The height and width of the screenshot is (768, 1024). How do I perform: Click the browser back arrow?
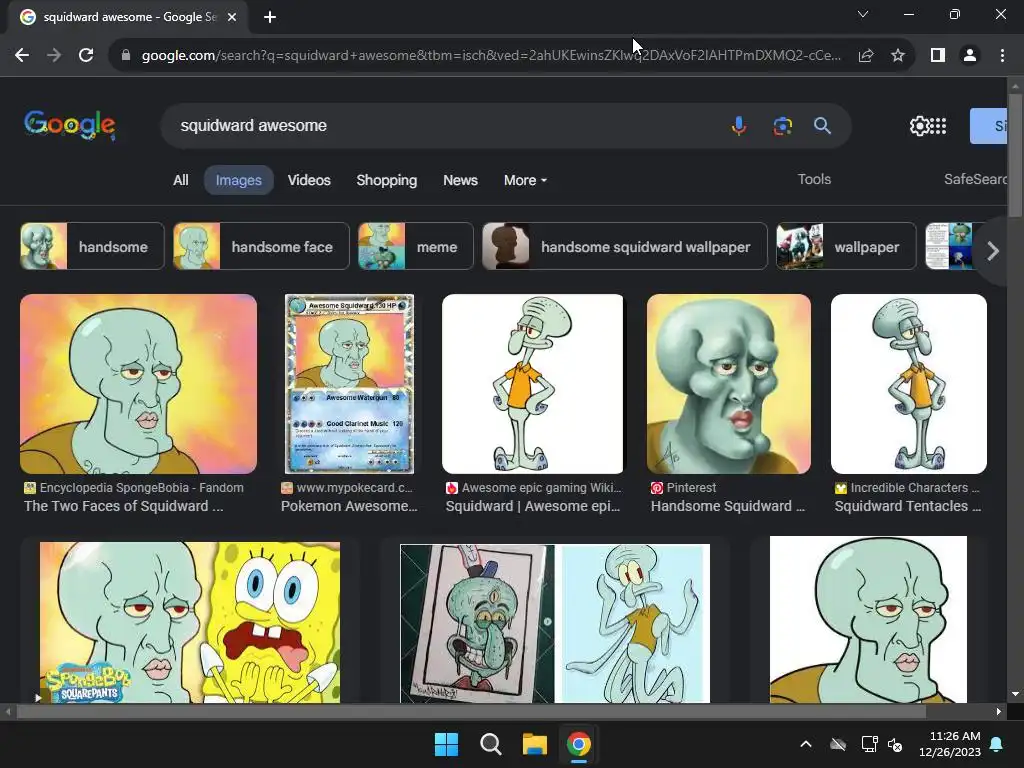pyautogui.click(x=22, y=56)
